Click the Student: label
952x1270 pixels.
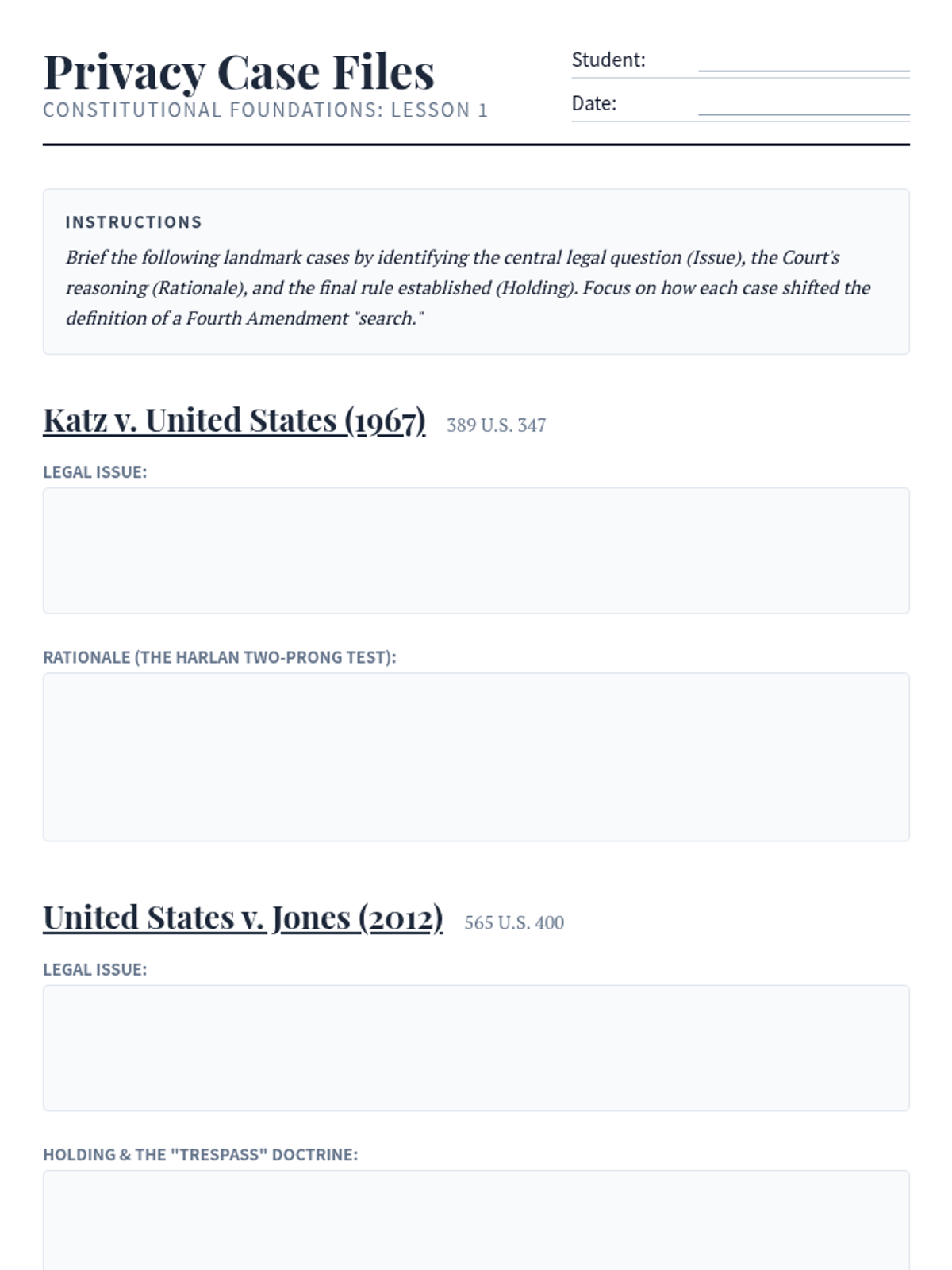(608, 60)
